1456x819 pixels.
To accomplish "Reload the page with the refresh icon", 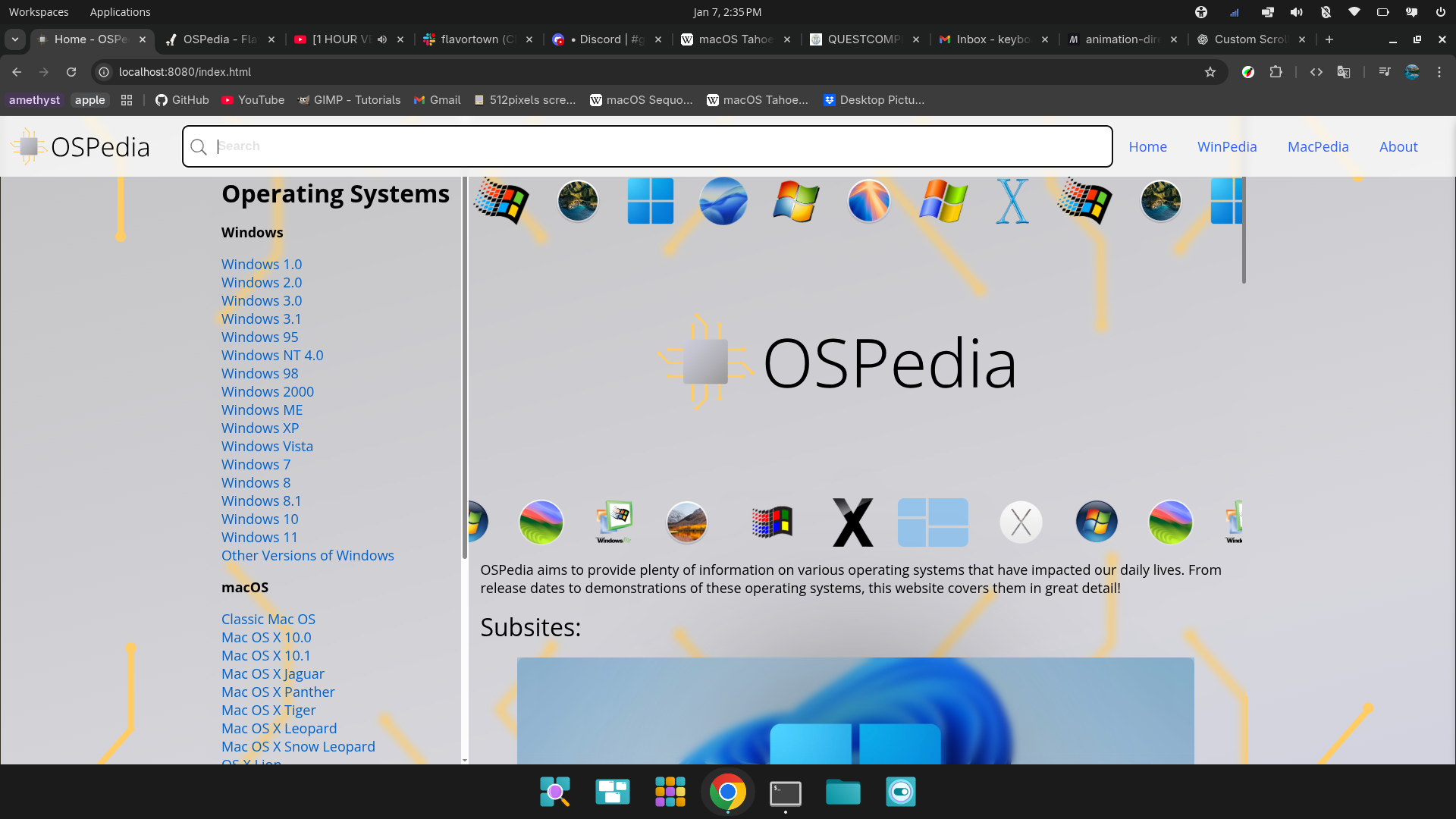I will pos(71,72).
